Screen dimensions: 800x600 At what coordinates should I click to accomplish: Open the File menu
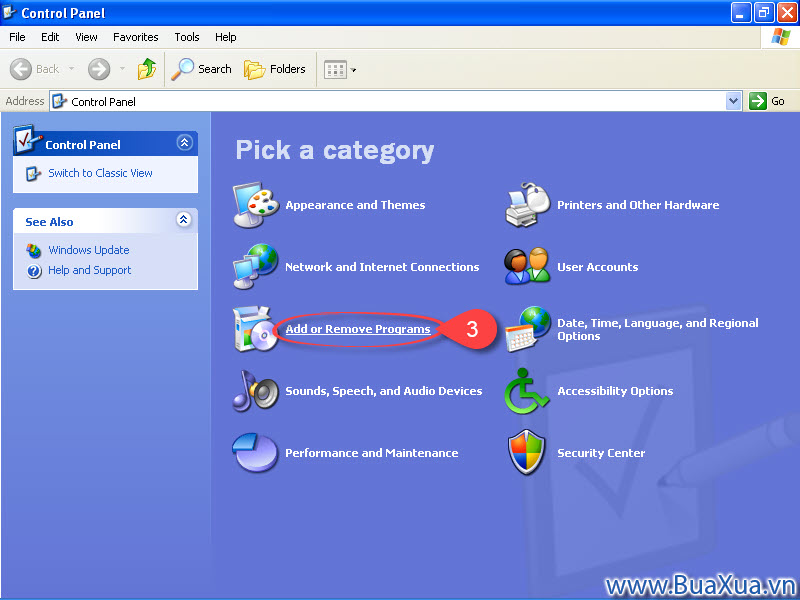[x=17, y=37]
